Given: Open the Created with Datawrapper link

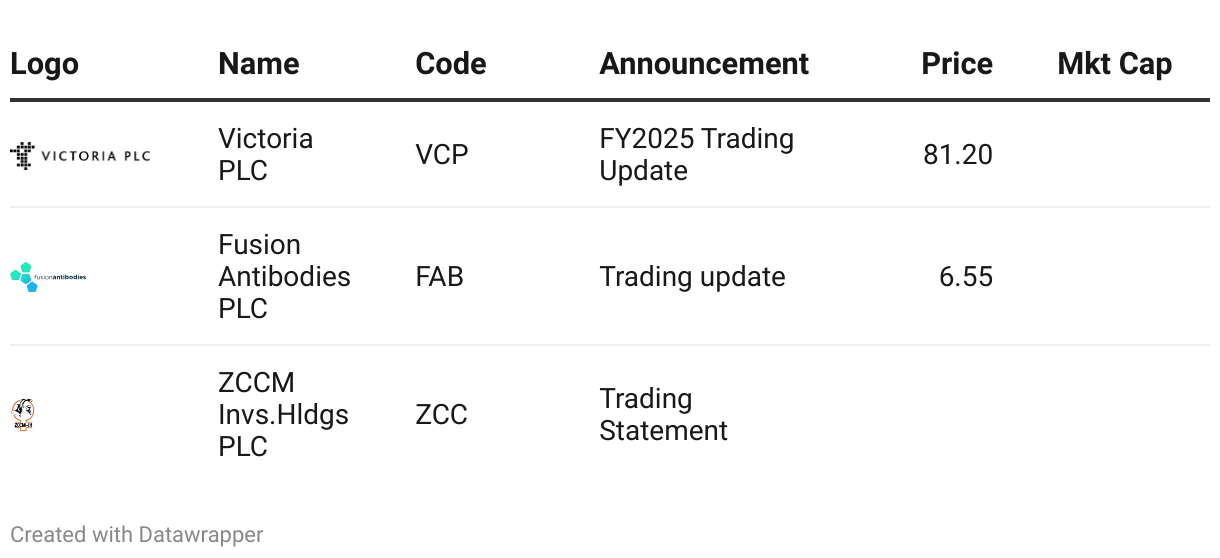Looking at the screenshot, I should 137,535.
